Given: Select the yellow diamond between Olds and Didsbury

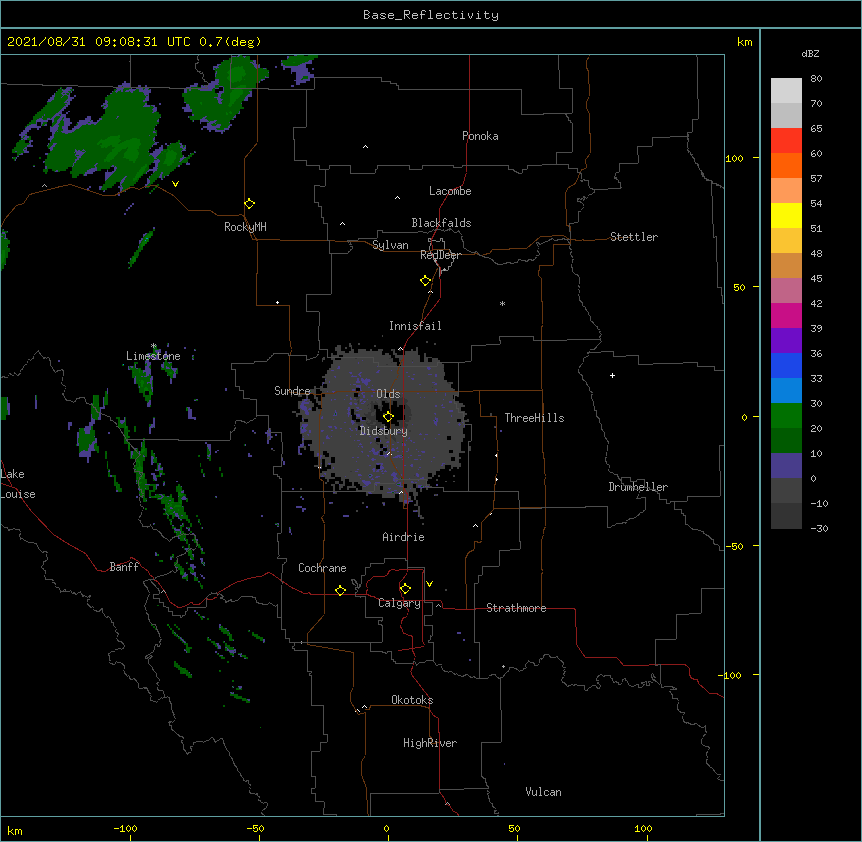Looking at the screenshot, I should 388,417.
